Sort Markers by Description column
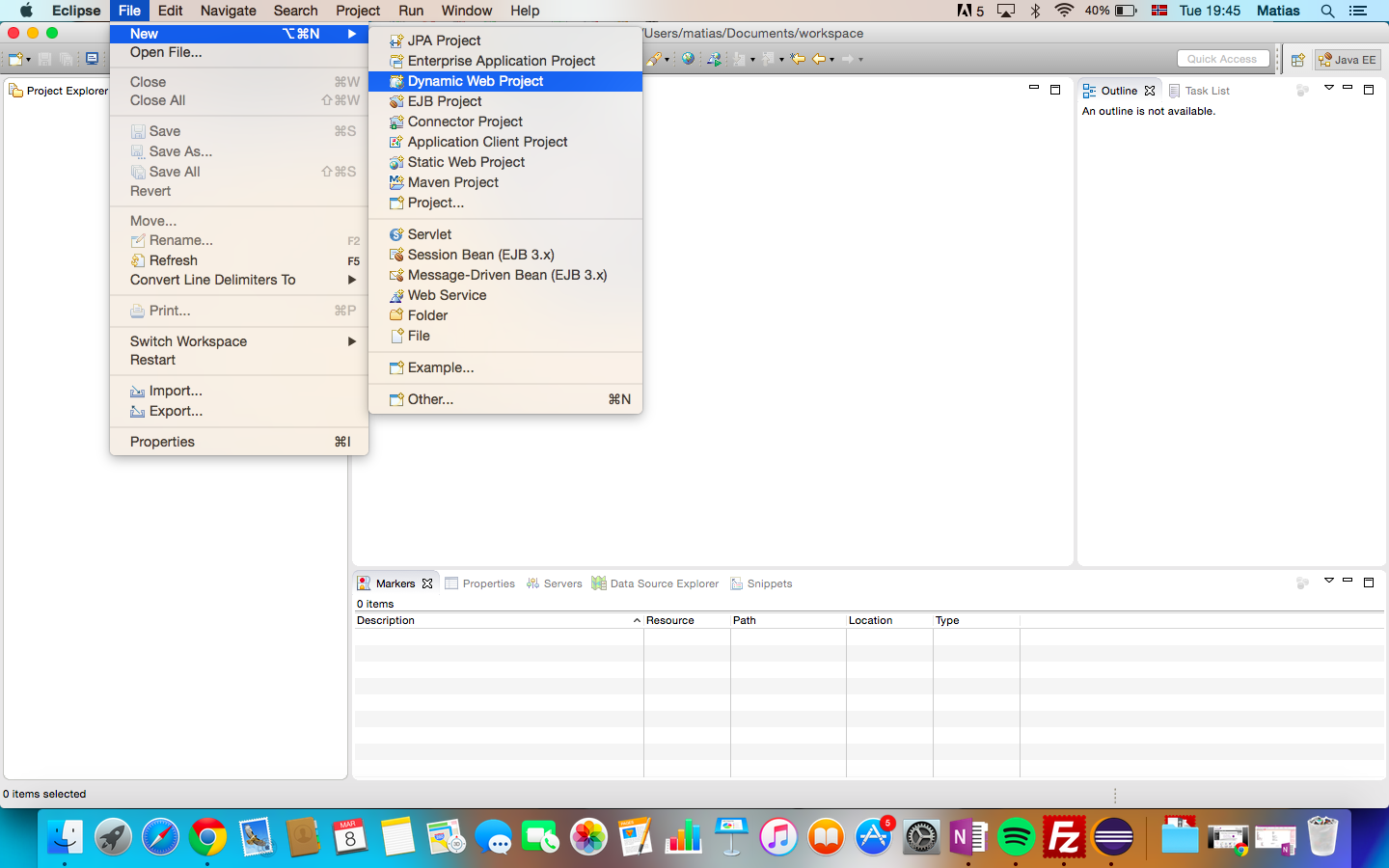The width and height of the screenshot is (1389, 868). tap(499, 620)
